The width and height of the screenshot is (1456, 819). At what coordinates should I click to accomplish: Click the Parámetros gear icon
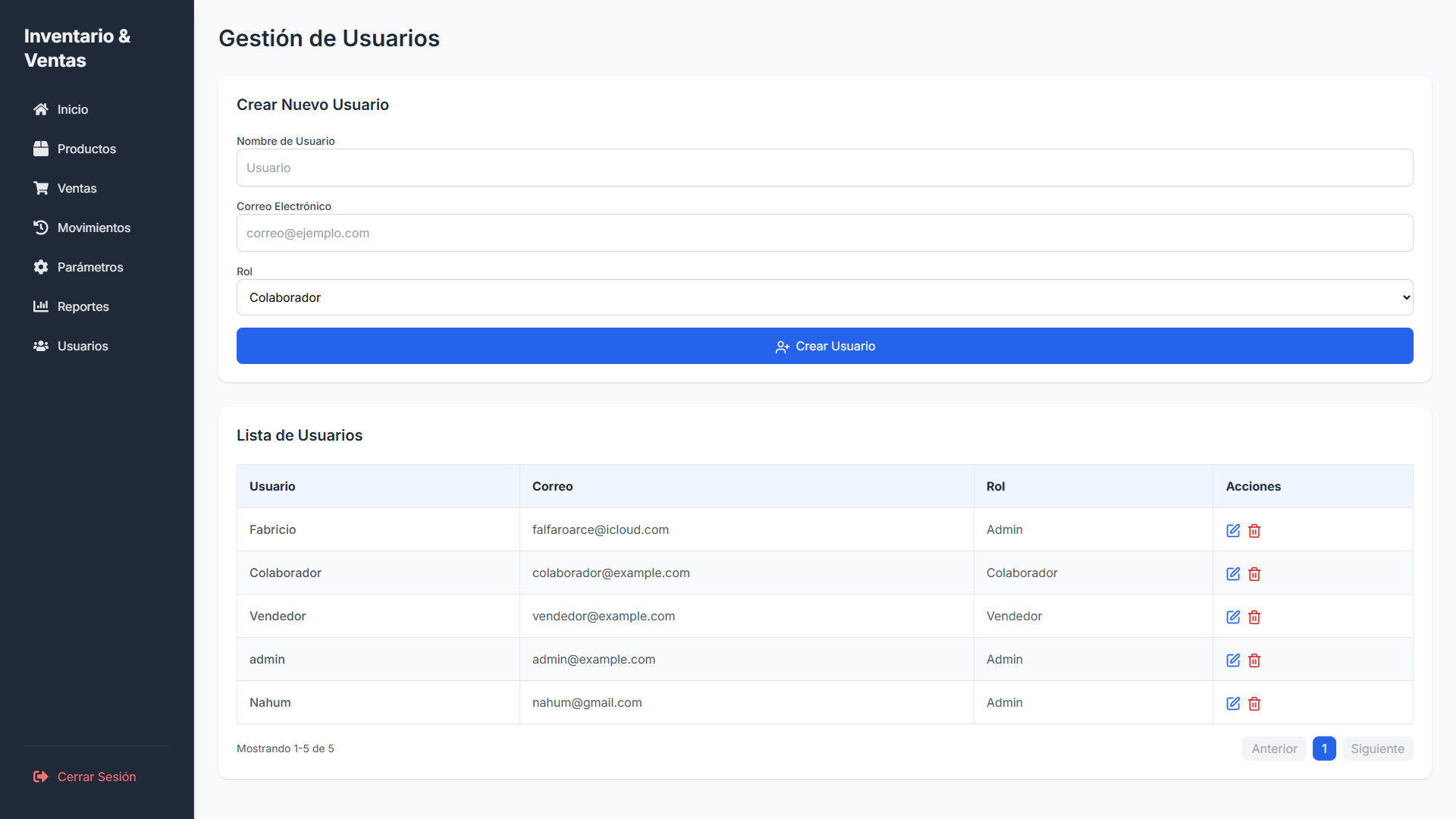pos(41,267)
